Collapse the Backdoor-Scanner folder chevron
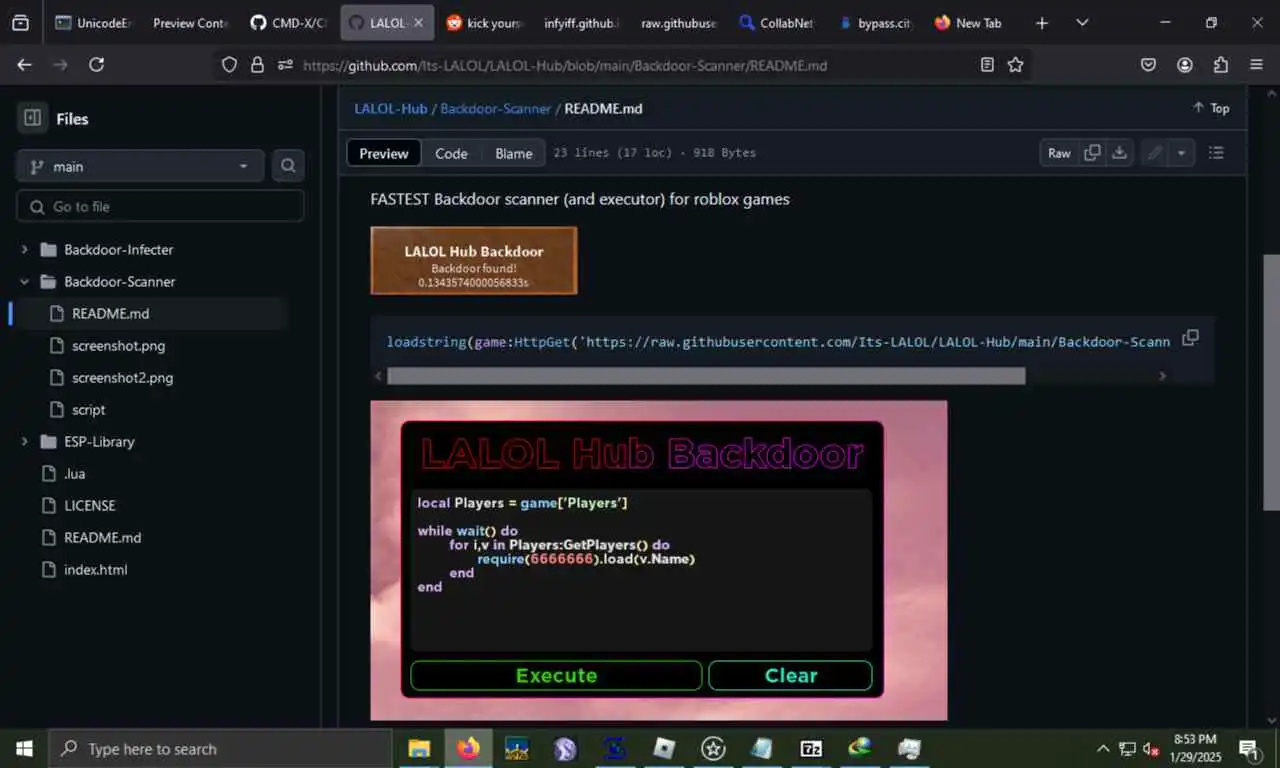Screen dimensions: 1280x768 pos(24,281)
